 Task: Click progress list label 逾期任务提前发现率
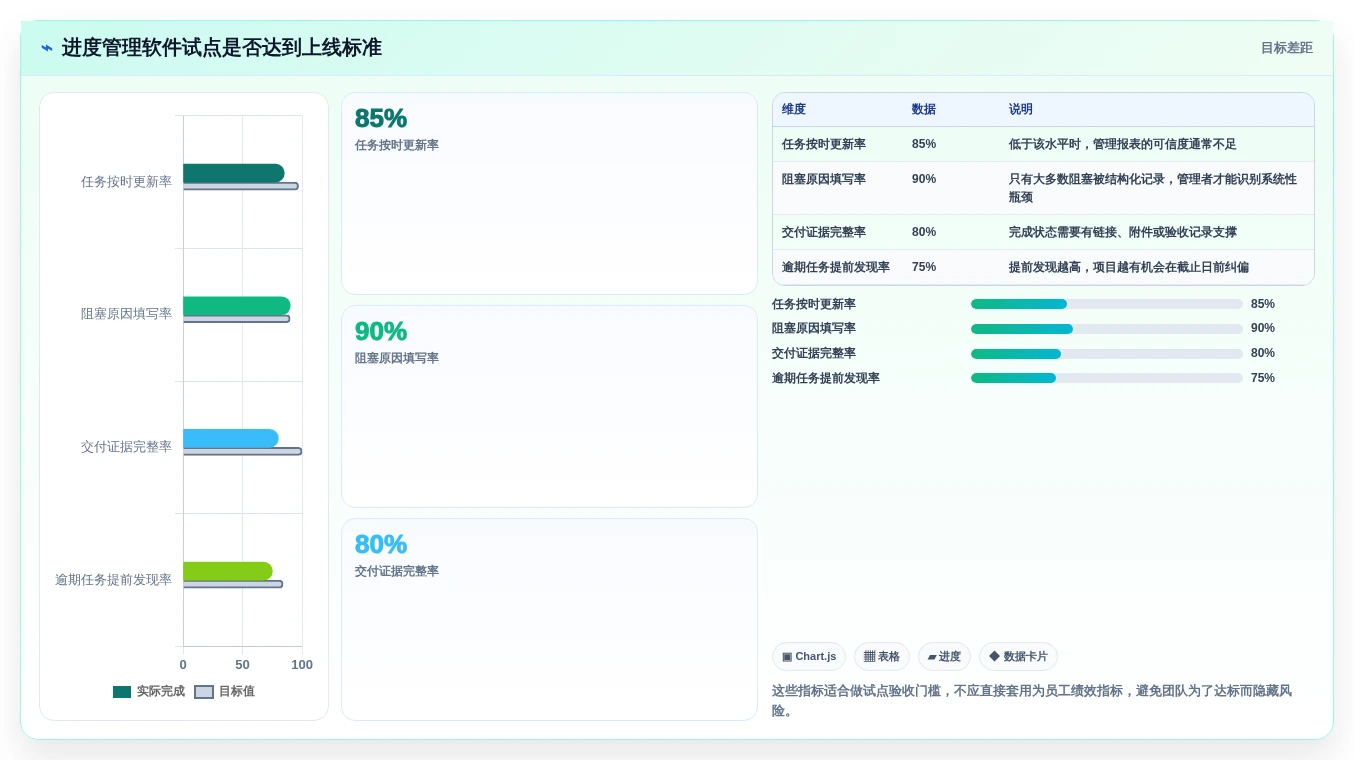(x=826, y=378)
